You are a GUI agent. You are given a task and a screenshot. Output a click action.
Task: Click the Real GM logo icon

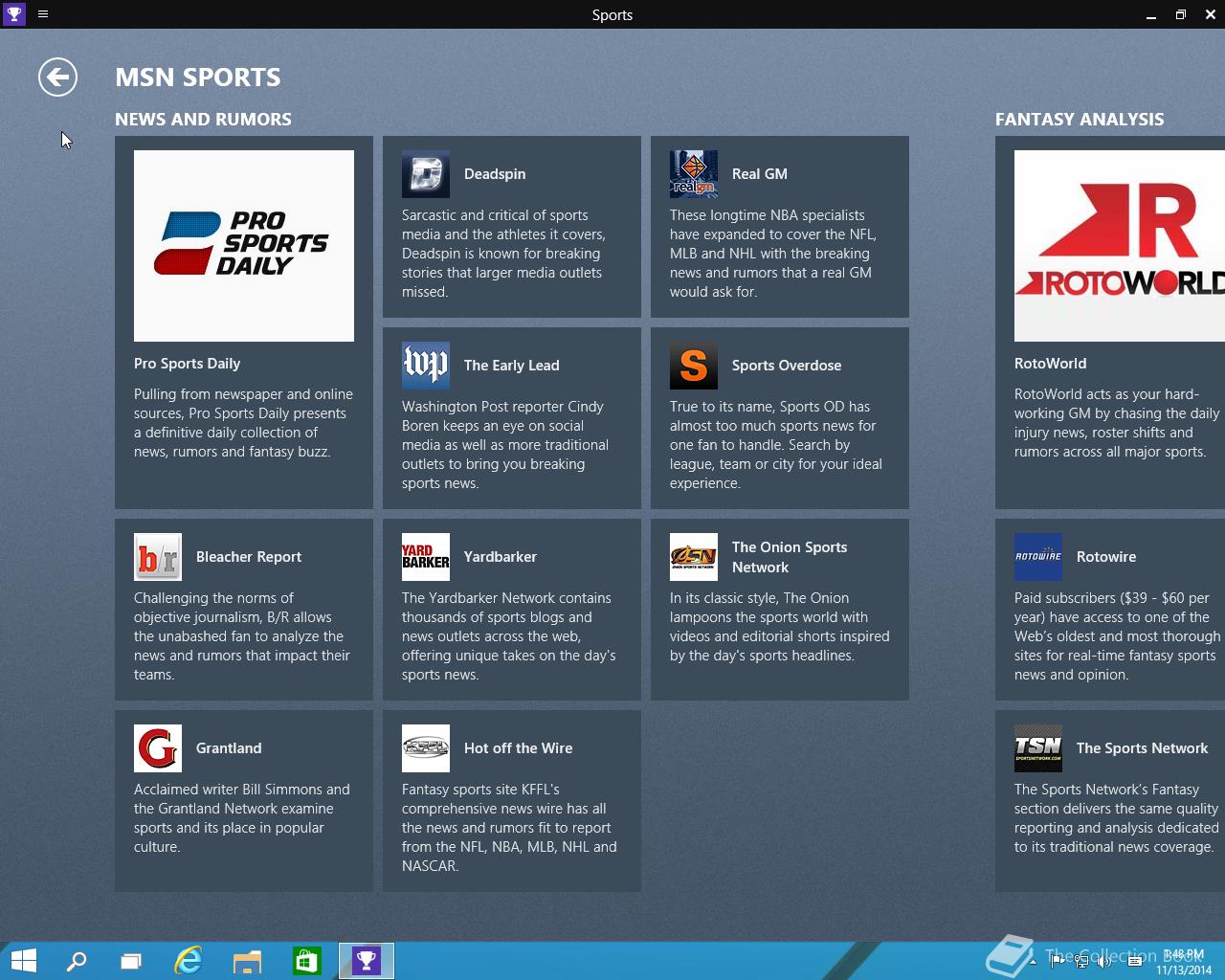(694, 174)
